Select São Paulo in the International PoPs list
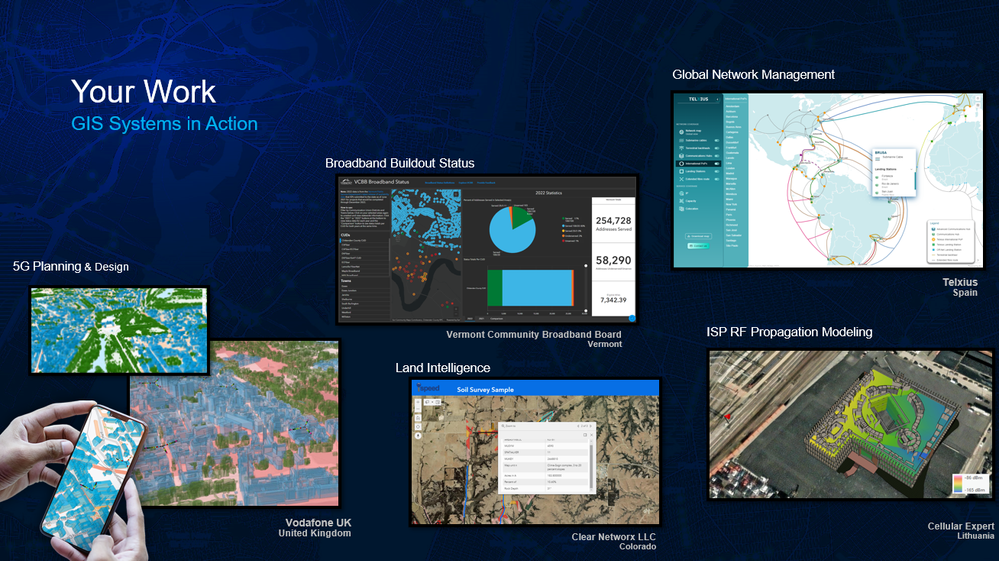 [x=732, y=246]
